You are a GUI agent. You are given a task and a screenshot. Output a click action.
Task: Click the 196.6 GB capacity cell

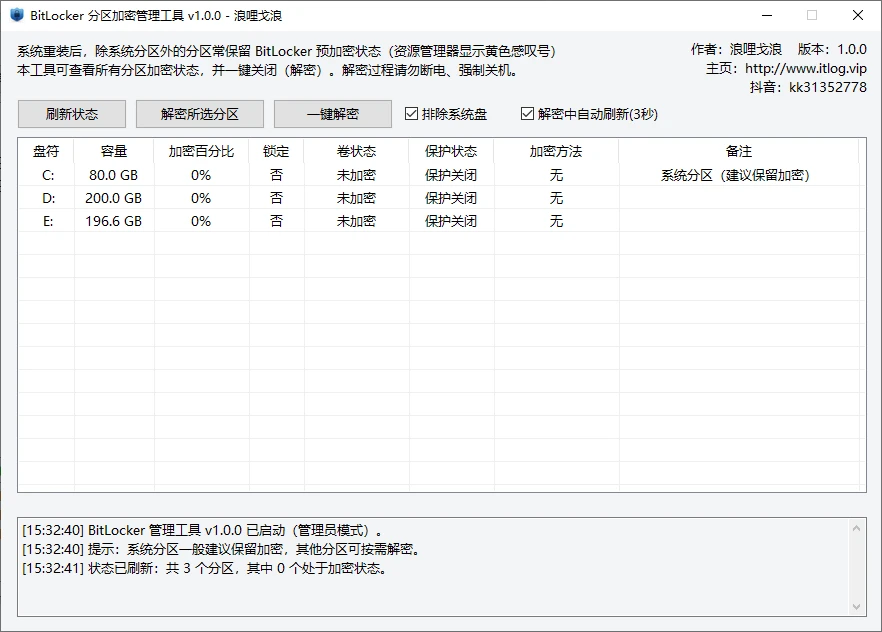(x=114, y=221)
